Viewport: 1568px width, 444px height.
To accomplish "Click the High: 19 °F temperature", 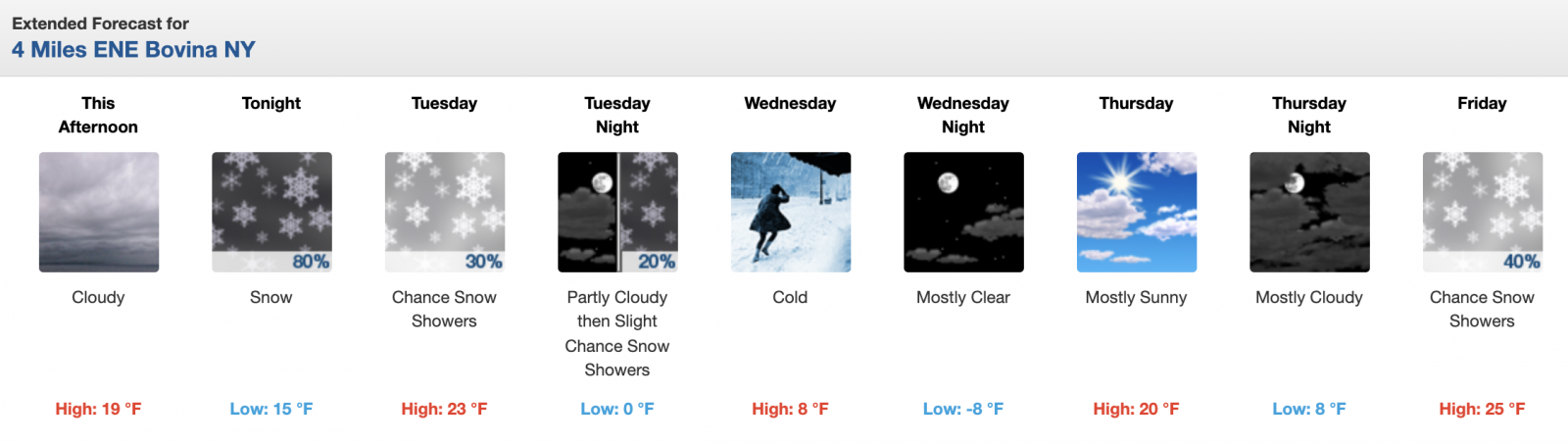I will coord(98,409).
